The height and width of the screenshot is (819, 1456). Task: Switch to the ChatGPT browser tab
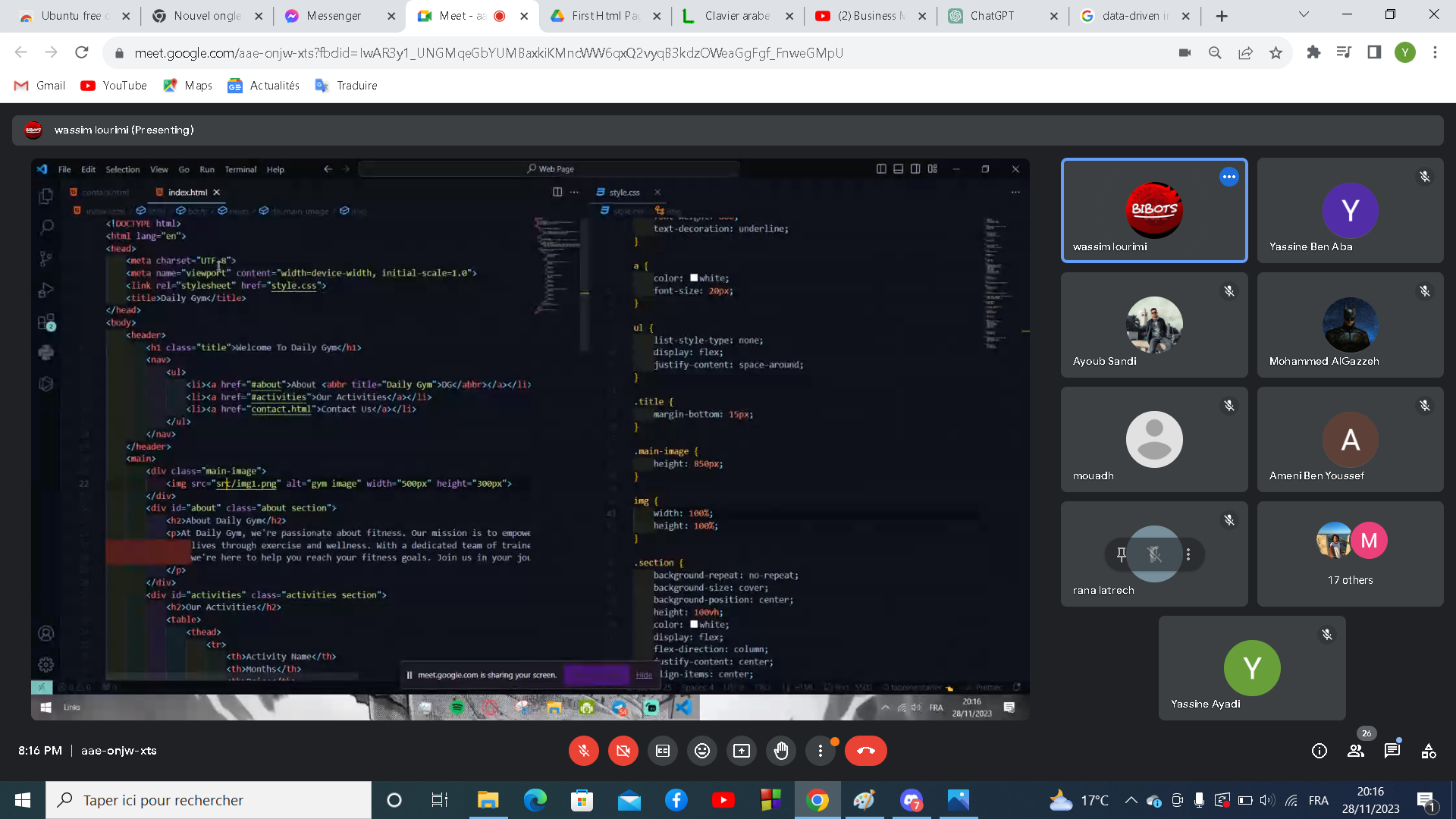1003,16
